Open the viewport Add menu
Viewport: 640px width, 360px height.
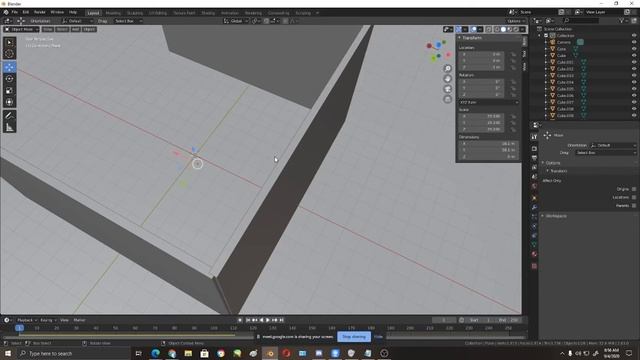point(76,29)
